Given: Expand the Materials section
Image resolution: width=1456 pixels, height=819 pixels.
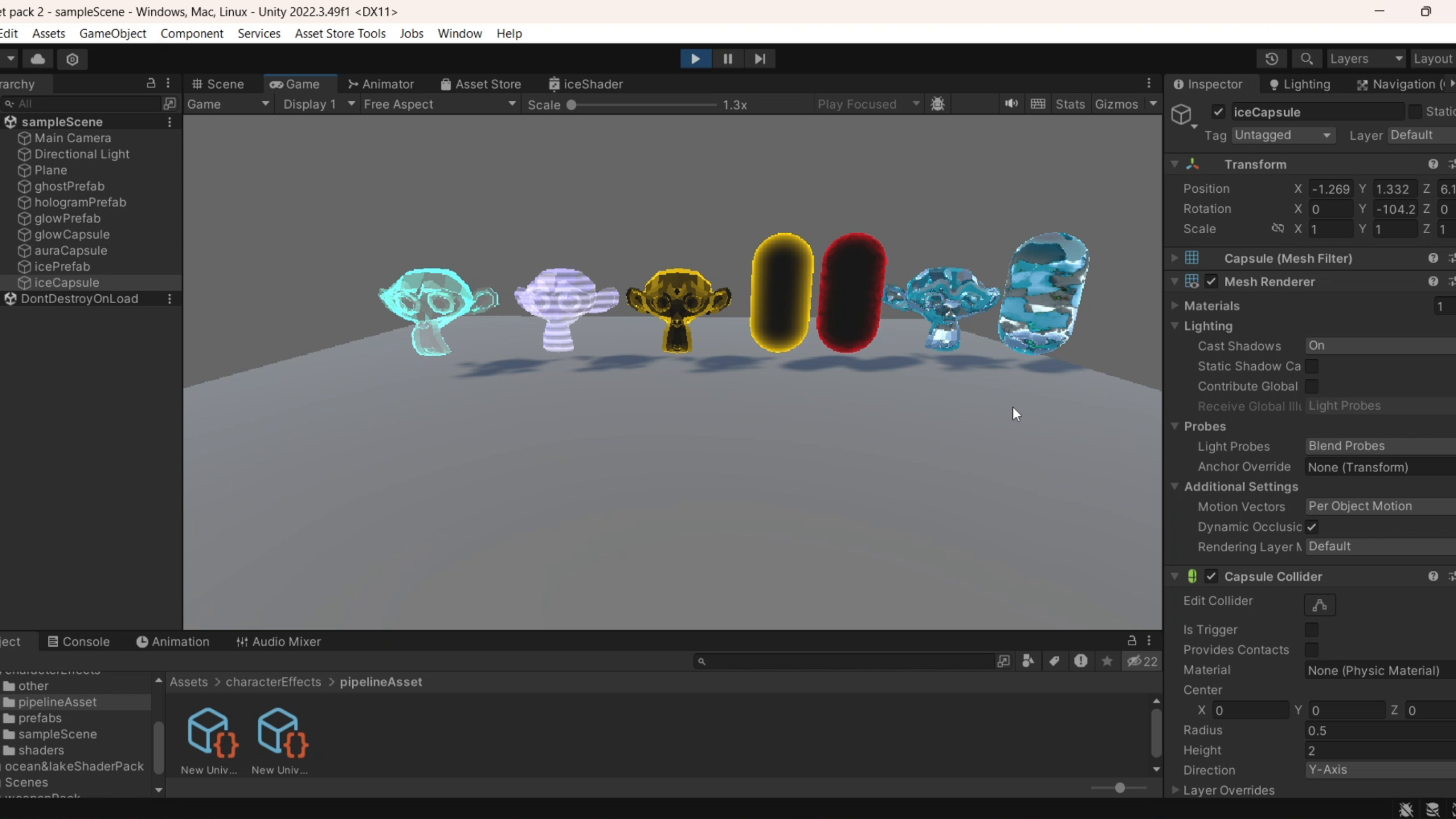Looking at the screenshot, I should point(1175,305).
